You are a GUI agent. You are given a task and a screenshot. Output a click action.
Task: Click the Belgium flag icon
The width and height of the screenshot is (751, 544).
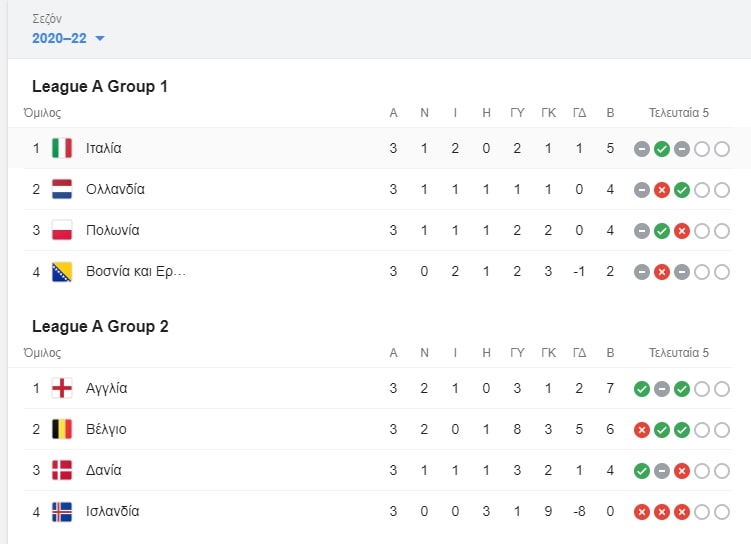pyautogui.click(x=62, y=429)
